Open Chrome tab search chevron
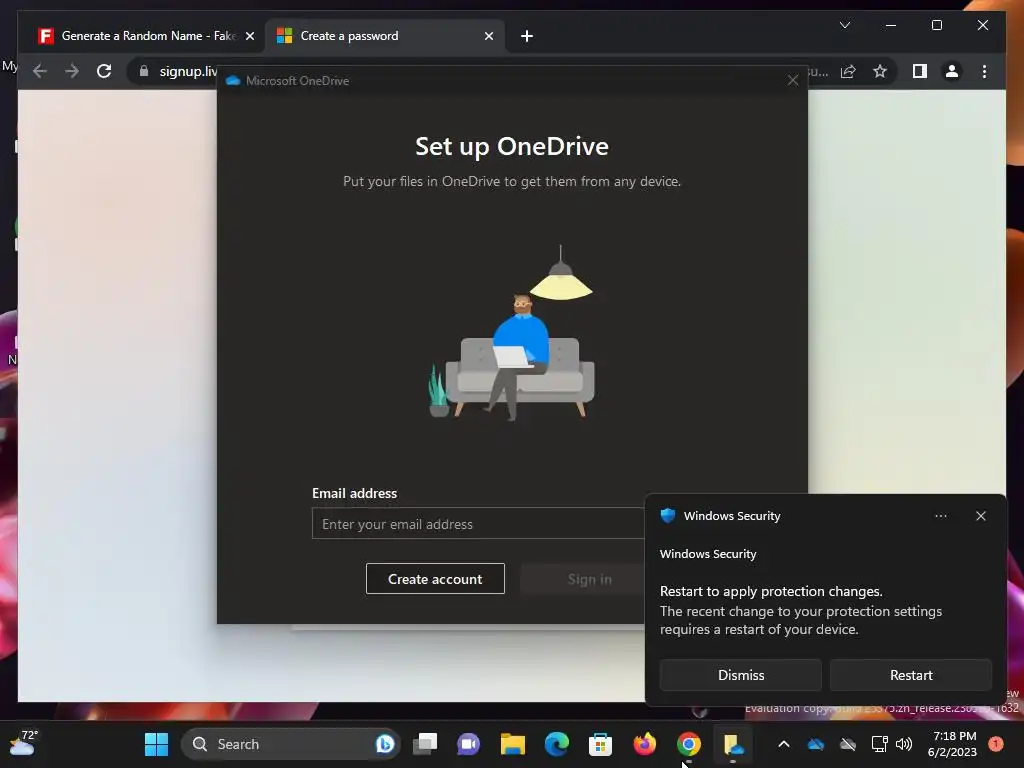1024x768 pixels. coord(844,25)
